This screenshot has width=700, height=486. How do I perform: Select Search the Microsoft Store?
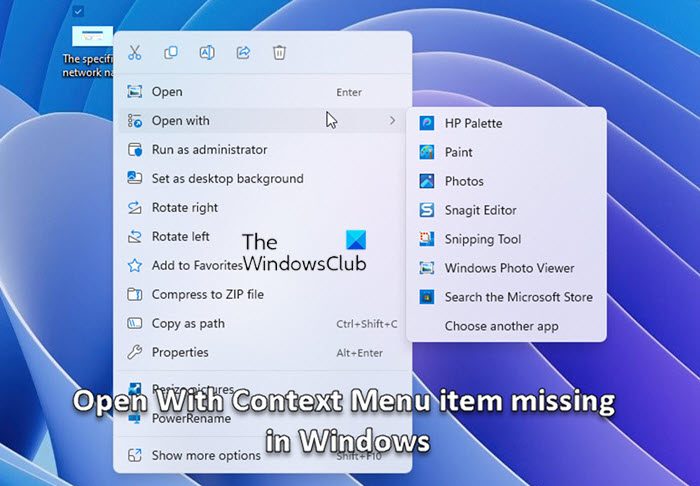[506, 297]
